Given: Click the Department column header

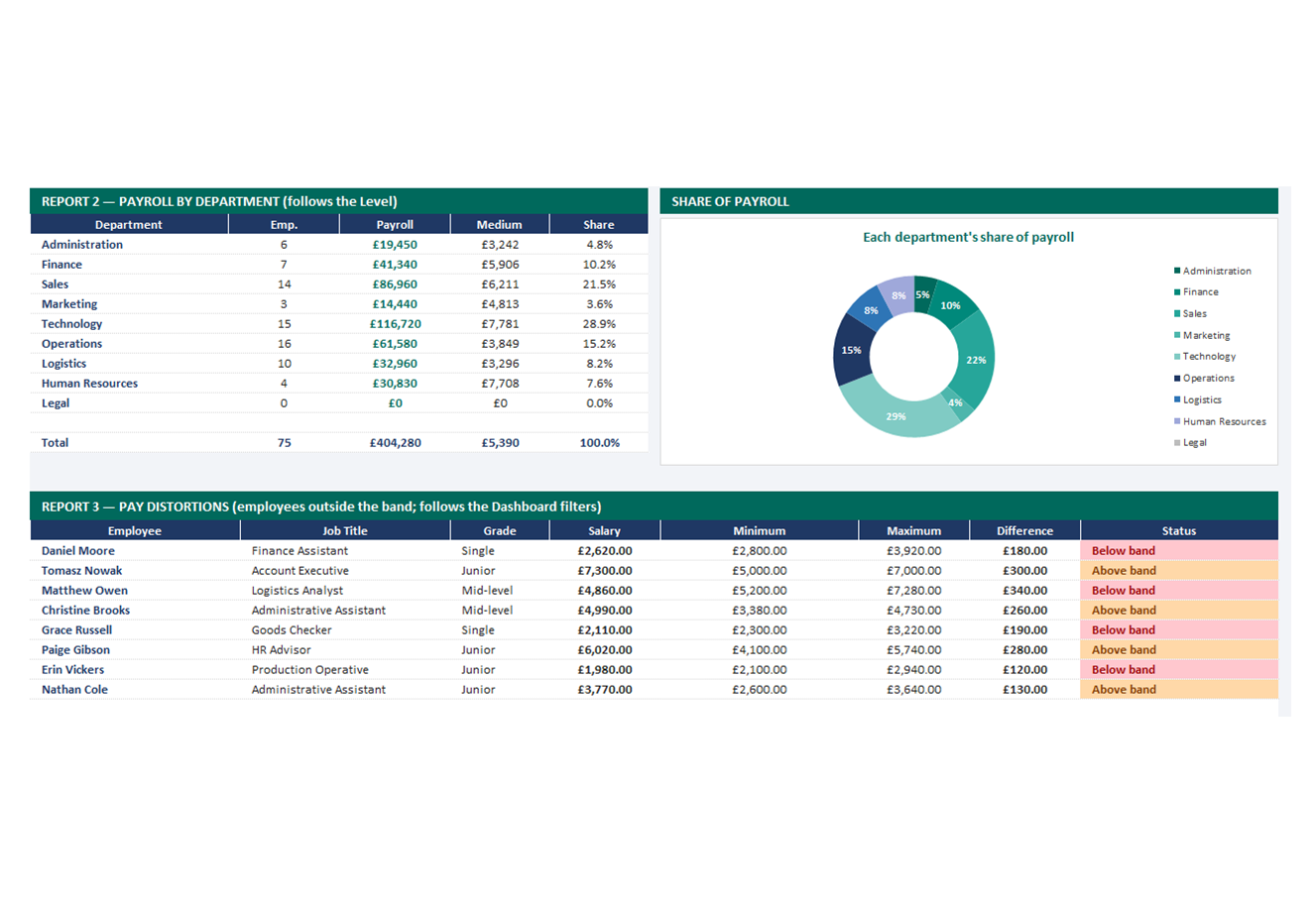Looking at the screenshot, I should [x=129, y=225].
